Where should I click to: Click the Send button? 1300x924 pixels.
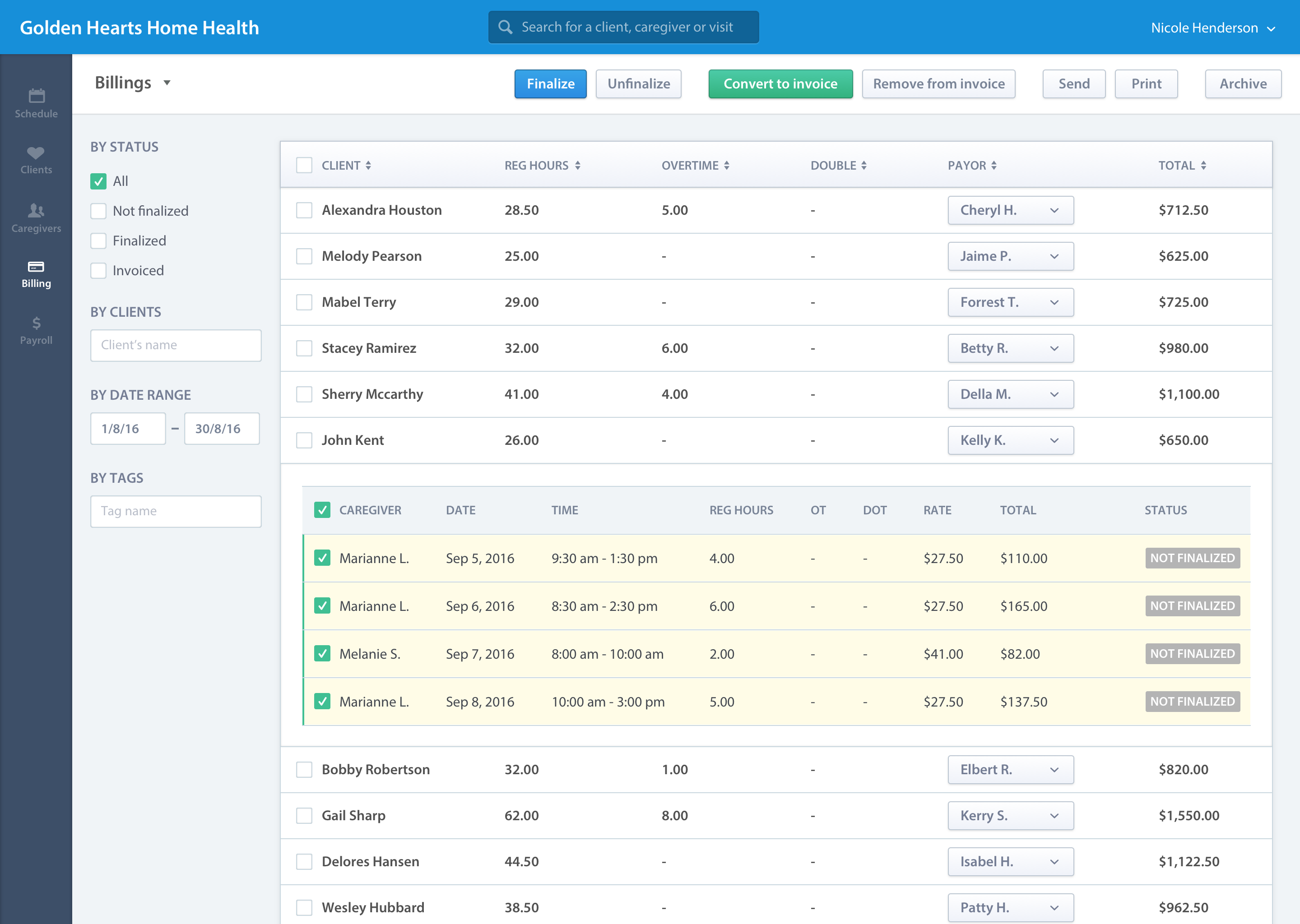[x=1074, y=83]
